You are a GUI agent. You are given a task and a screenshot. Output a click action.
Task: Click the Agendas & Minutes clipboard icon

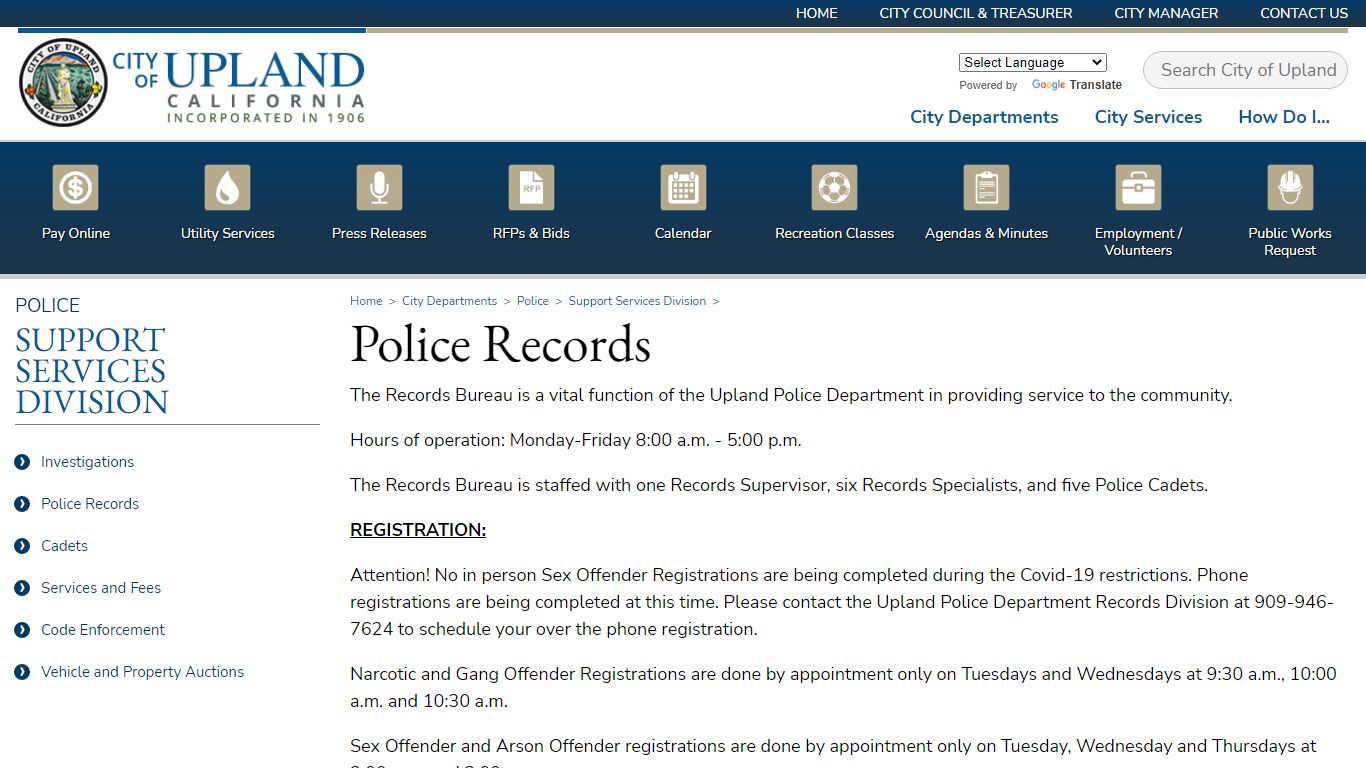point(987,187)
